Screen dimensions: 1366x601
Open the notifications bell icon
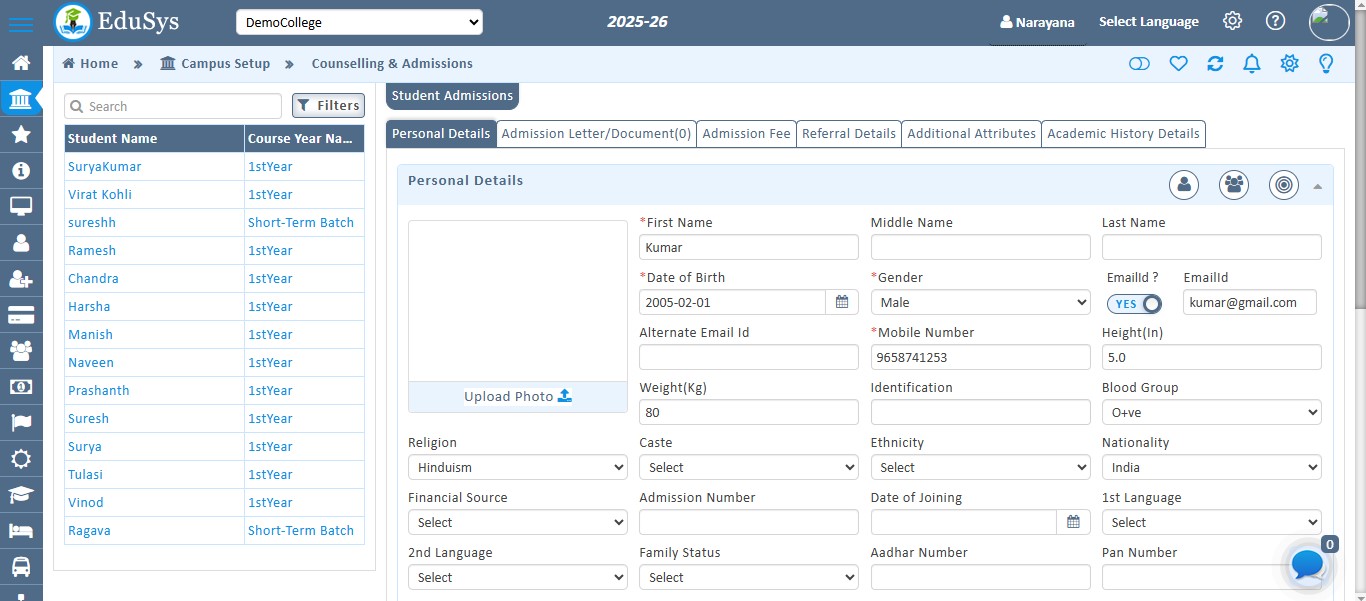(1251, 63)
